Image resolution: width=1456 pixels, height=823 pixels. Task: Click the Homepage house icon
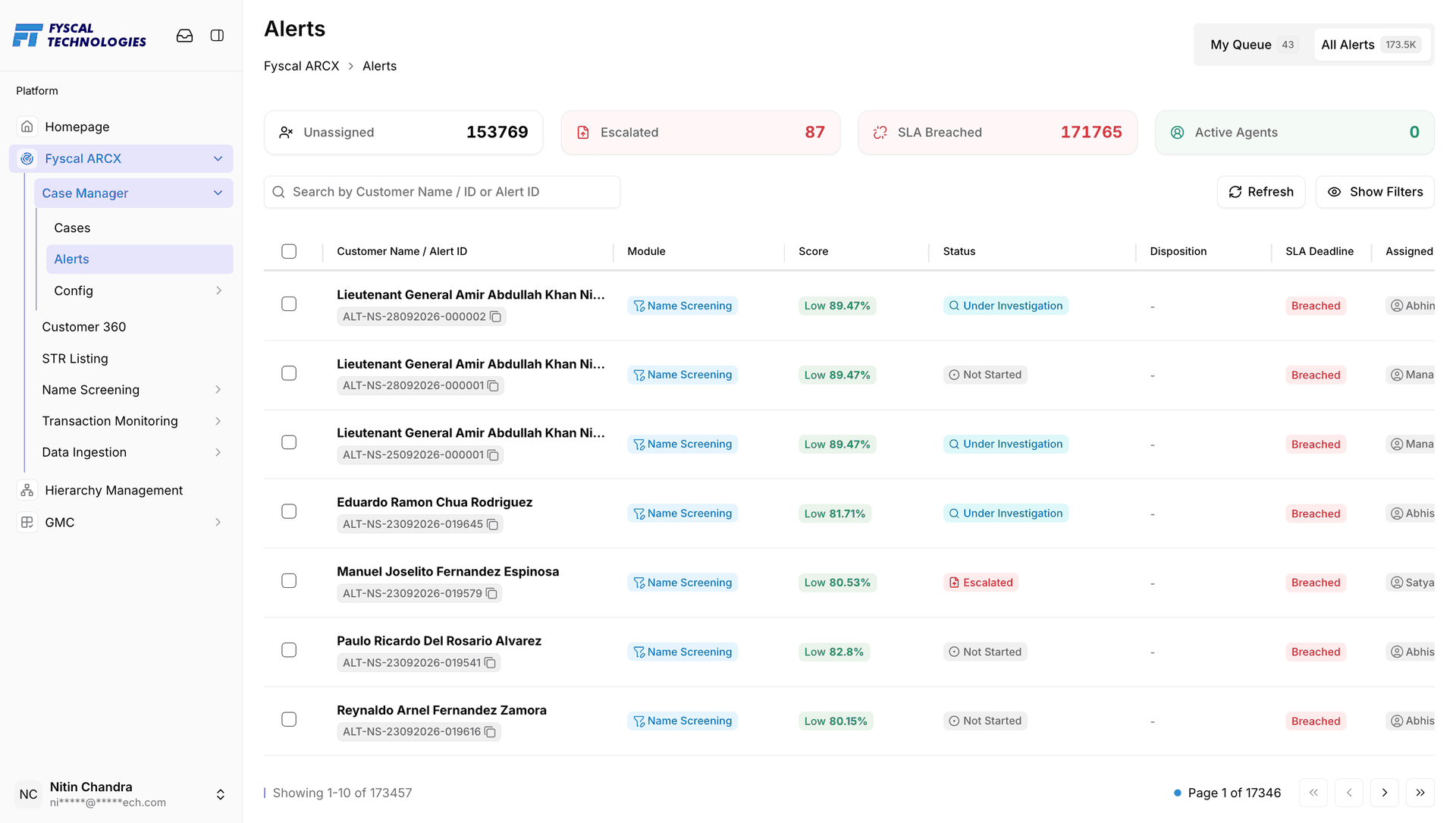(27, 127)
